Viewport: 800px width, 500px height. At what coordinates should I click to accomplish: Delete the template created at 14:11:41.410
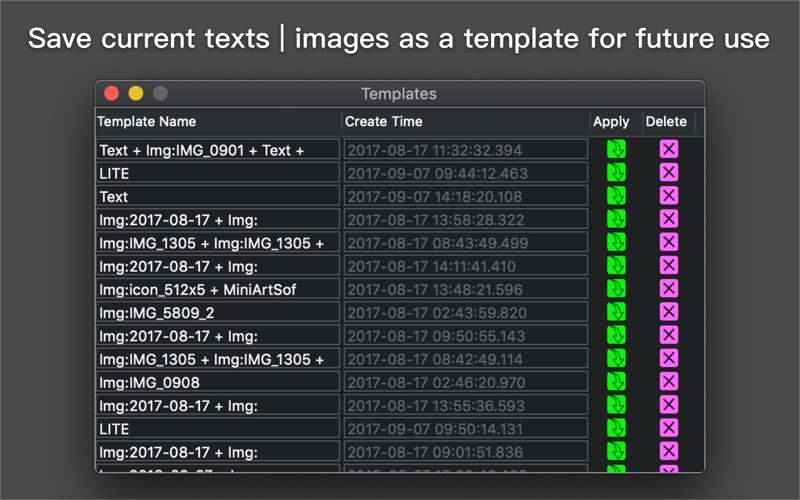[x=669, y=265]
